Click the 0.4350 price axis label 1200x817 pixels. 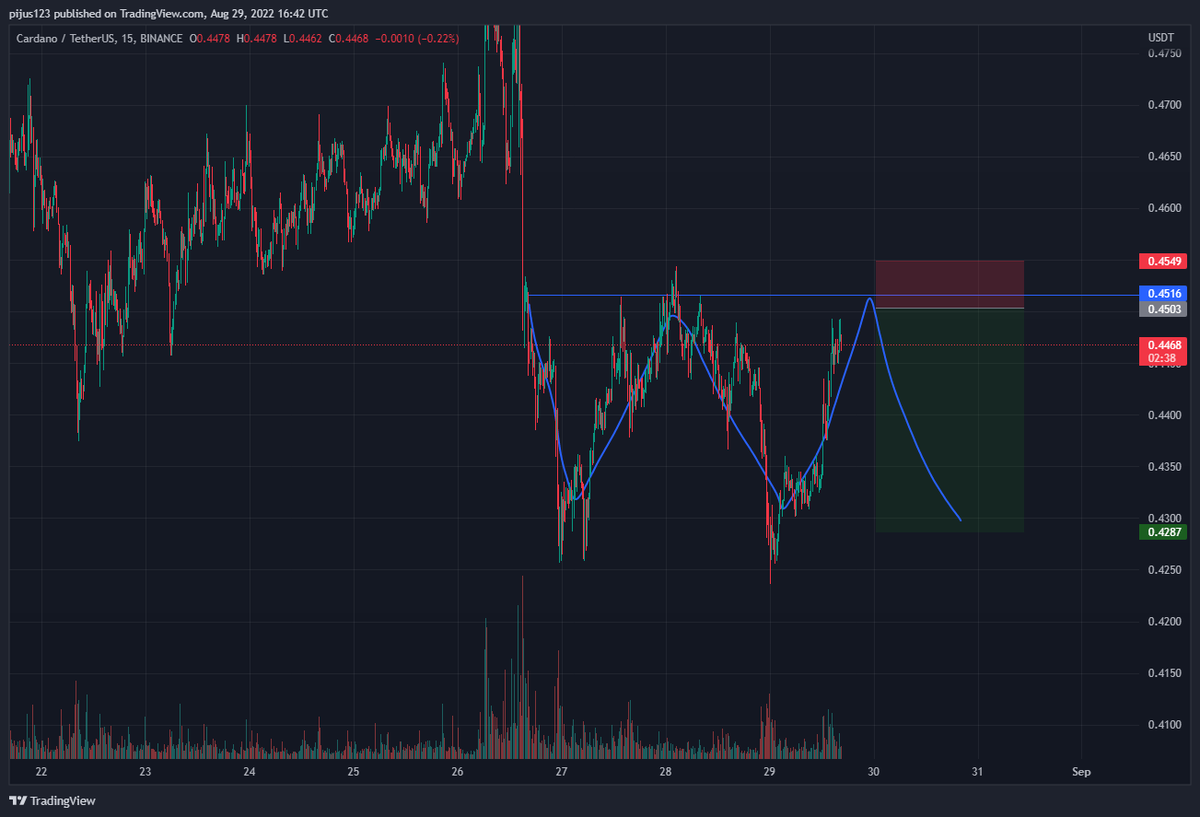1164,467
